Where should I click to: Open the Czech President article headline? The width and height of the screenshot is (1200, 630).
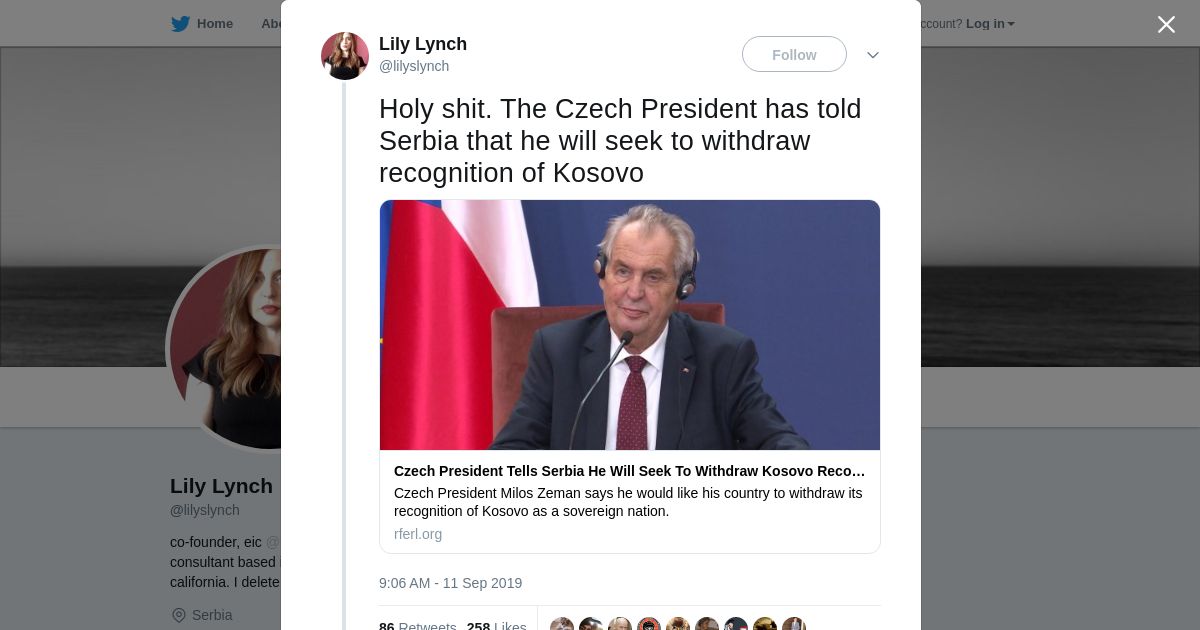629,471
